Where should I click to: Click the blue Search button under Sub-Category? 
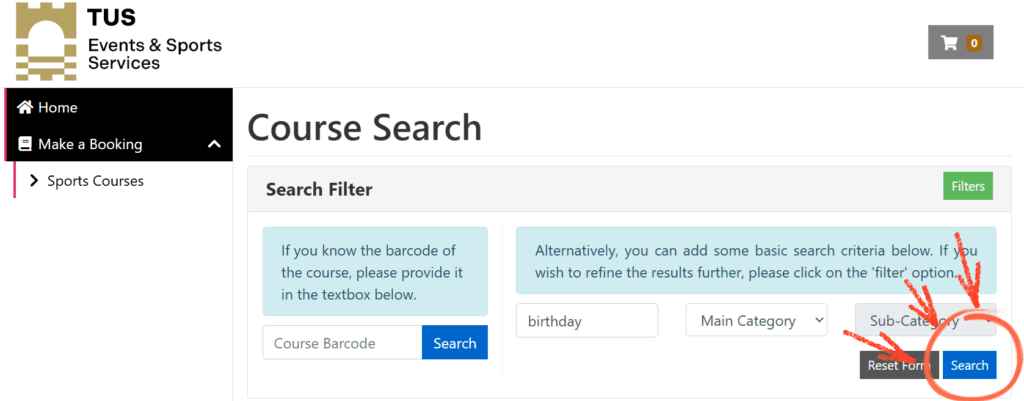[969, 365]
